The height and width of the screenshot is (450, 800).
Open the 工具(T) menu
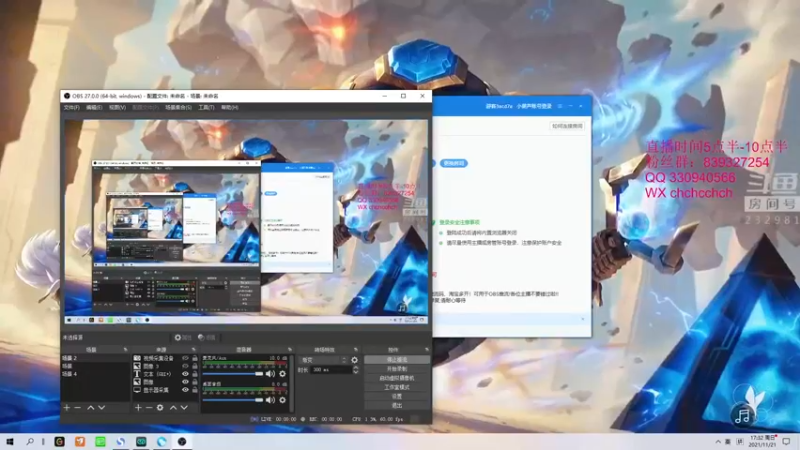click(x=206, y=108)
